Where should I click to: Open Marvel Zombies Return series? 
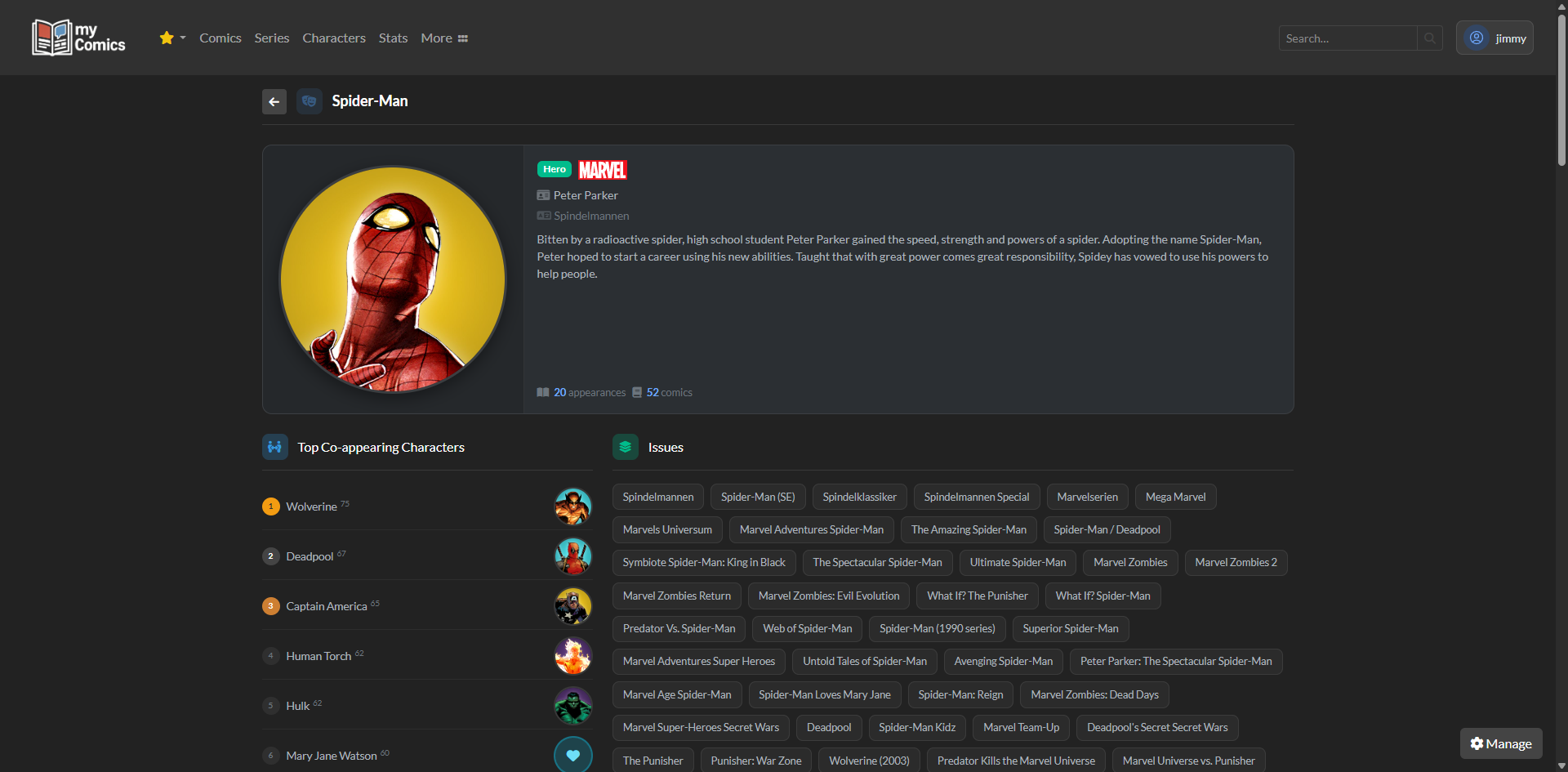coord(677,596)
